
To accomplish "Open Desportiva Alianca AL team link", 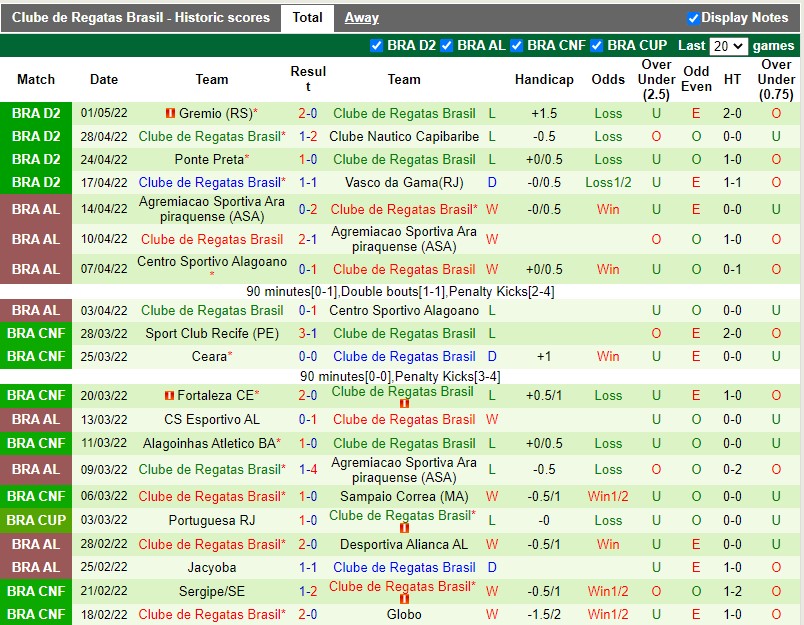I will point(404,544).
